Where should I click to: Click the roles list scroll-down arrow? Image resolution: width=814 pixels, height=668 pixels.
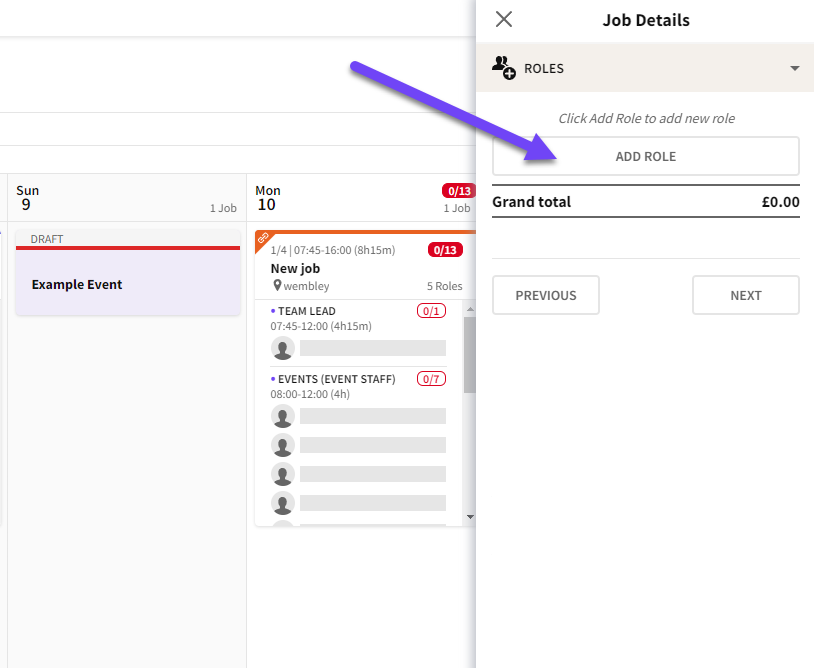pos(470,516)
